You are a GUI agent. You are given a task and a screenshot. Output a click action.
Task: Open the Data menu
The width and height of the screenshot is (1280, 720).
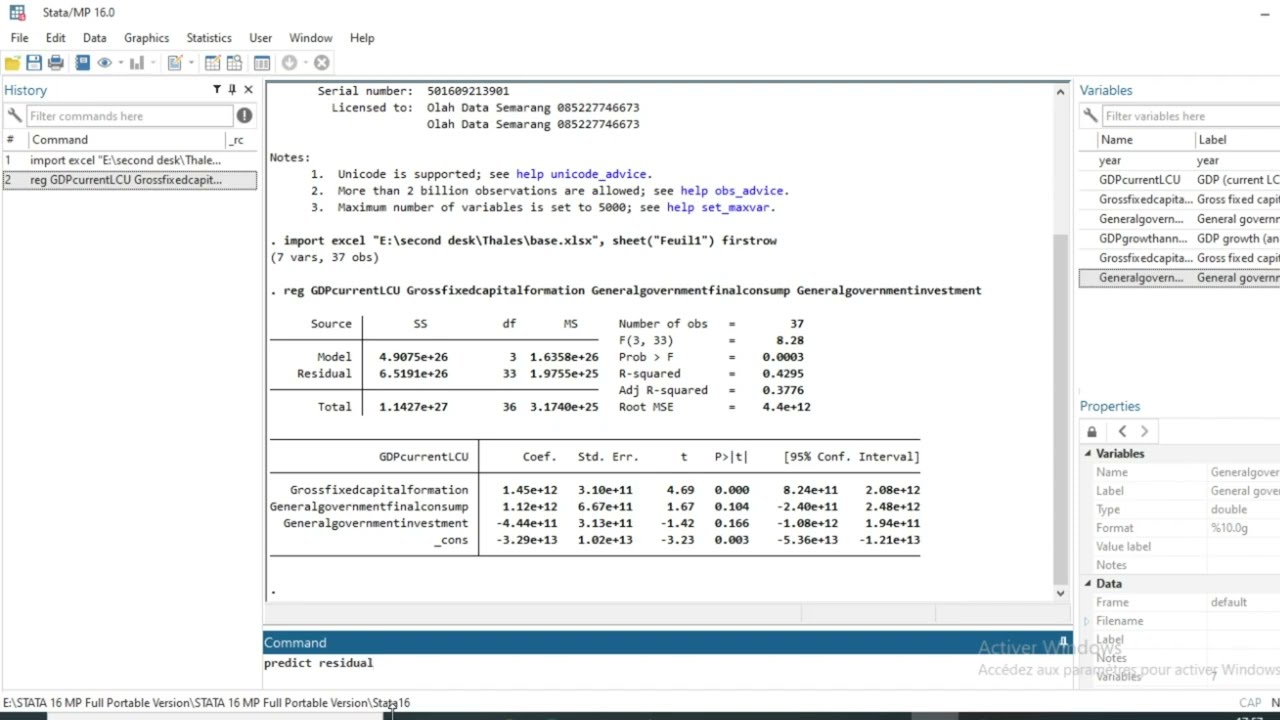[x=95, y=38]
